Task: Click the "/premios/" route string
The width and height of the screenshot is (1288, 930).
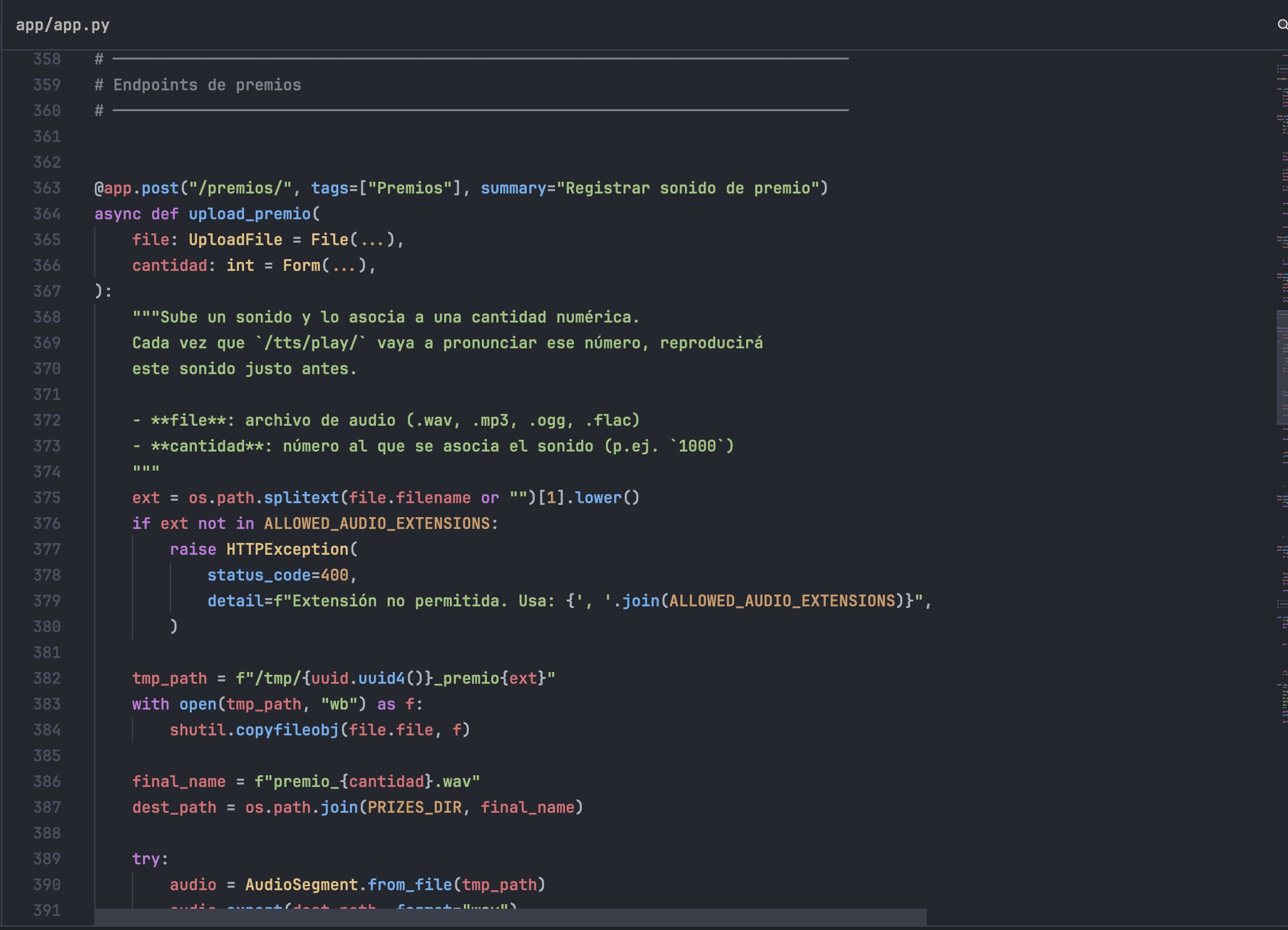Action: (x=240, y=188)
